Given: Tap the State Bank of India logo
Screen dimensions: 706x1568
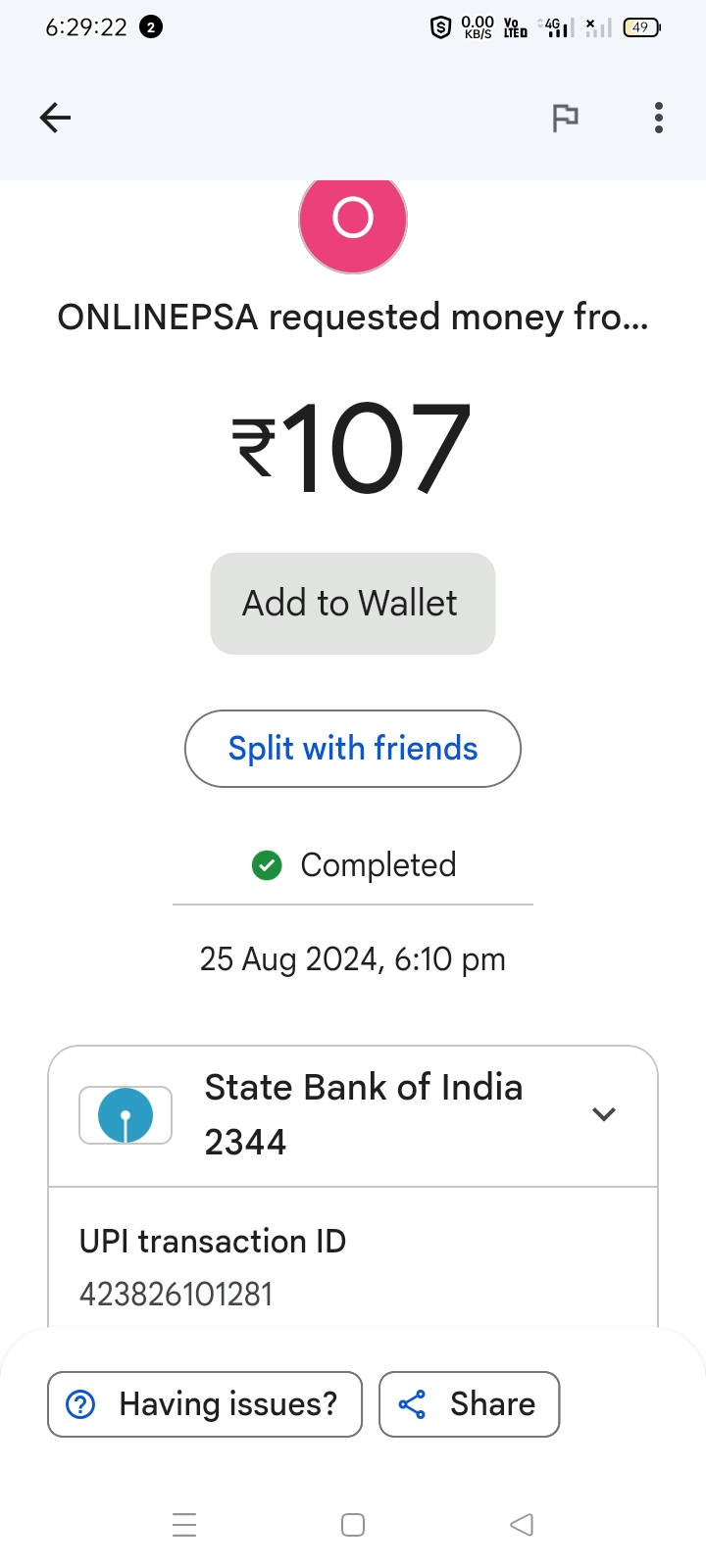Looking at the screenshot, I should tap(126, 1115).
